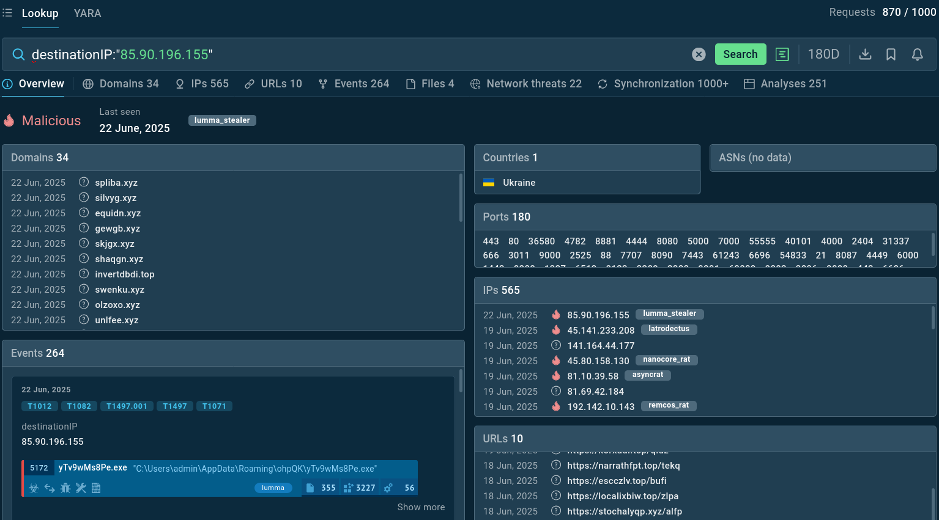The width and height of the screenshot is (939, 520).
Task: Click the asyncrat tag
Action: [x=648, y=375]
